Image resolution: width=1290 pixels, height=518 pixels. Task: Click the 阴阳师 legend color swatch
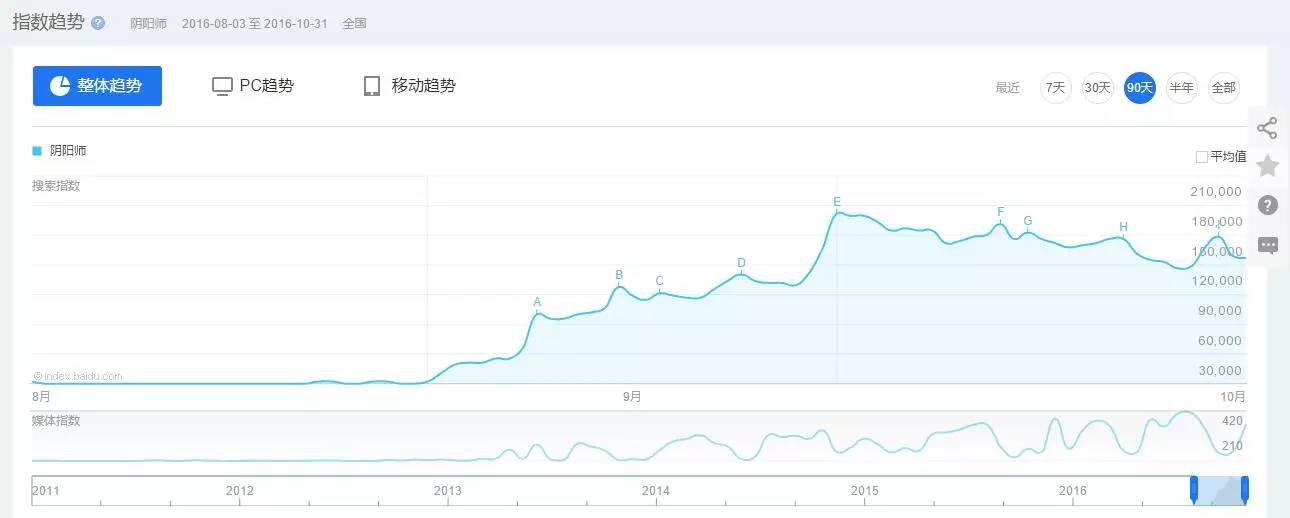(37, 151)
